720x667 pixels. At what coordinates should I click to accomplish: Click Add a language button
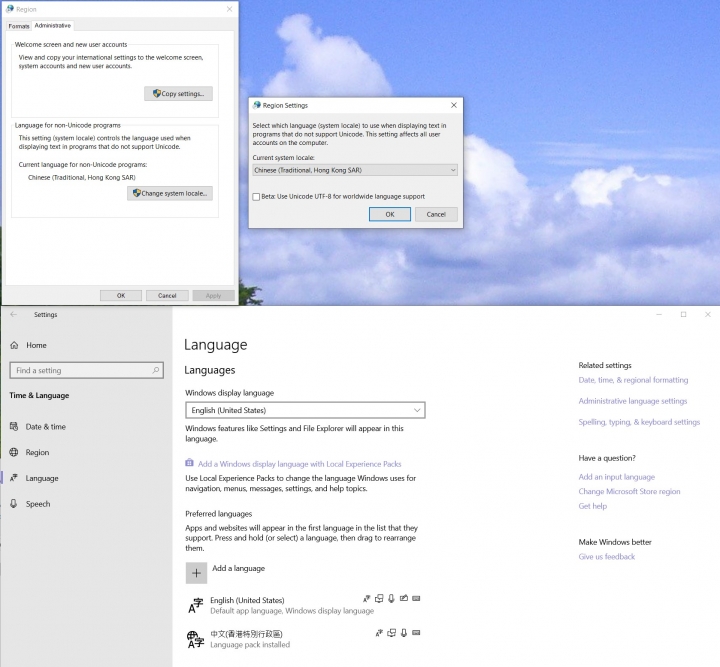click(225, 573)
